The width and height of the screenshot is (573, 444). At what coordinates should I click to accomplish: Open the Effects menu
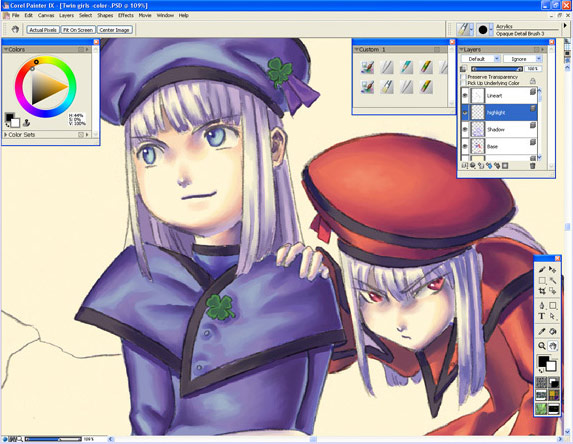(126, 15)
